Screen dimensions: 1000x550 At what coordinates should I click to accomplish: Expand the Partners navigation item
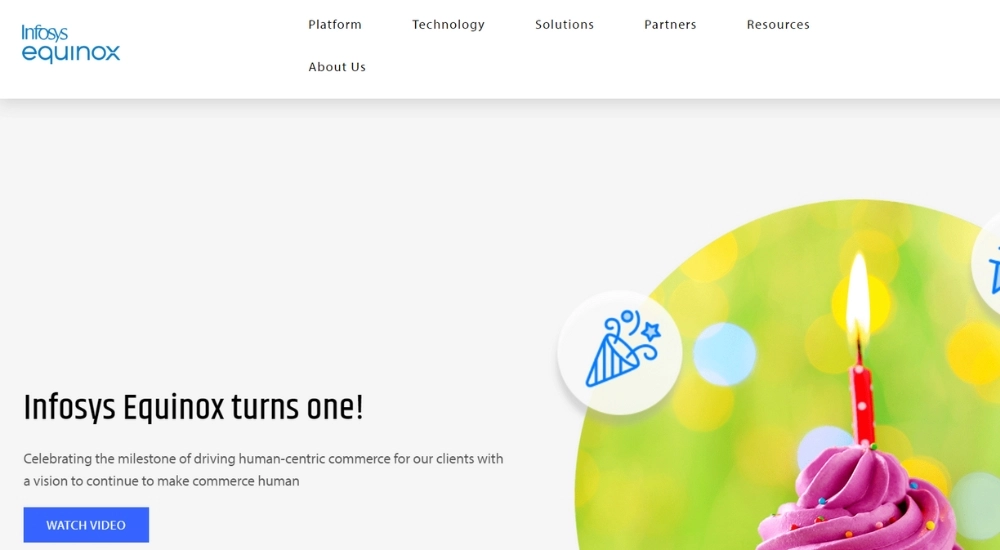(670, 24)
